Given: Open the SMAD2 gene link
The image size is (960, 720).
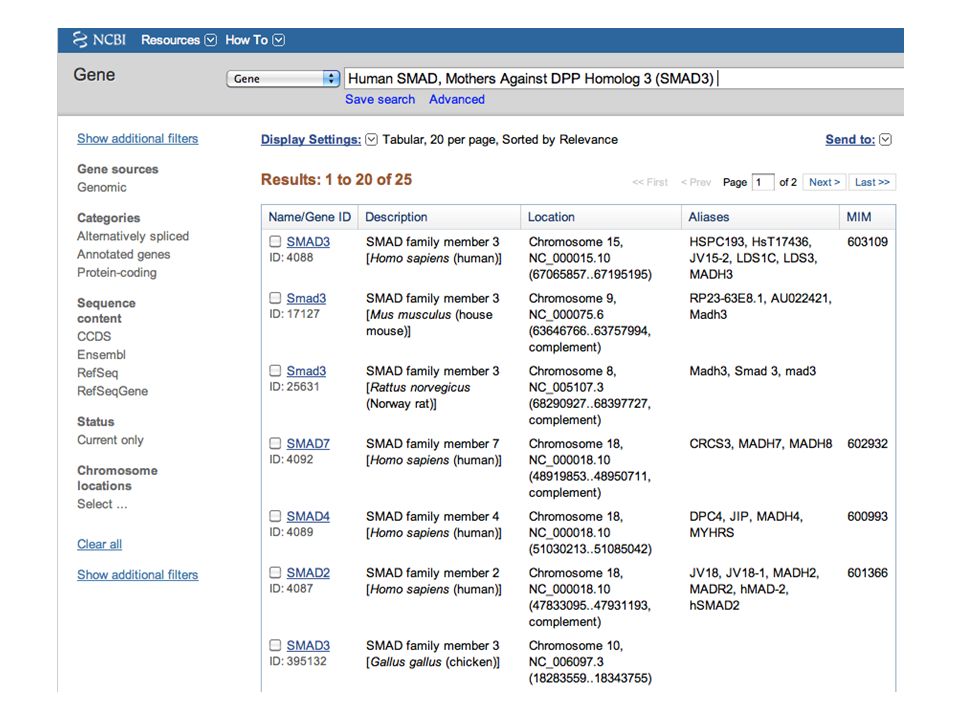Looking at the screenshot, I should pyautogui.click(x=308, y=572).
